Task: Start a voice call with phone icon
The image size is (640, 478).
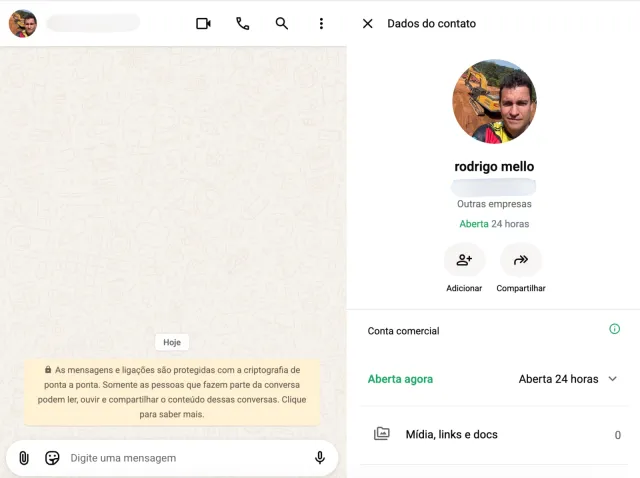Action: click(242, 24)
